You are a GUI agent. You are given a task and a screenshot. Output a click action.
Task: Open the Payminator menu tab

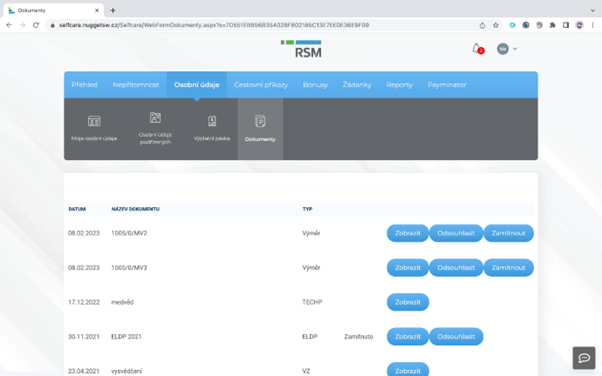pos(447,84)
